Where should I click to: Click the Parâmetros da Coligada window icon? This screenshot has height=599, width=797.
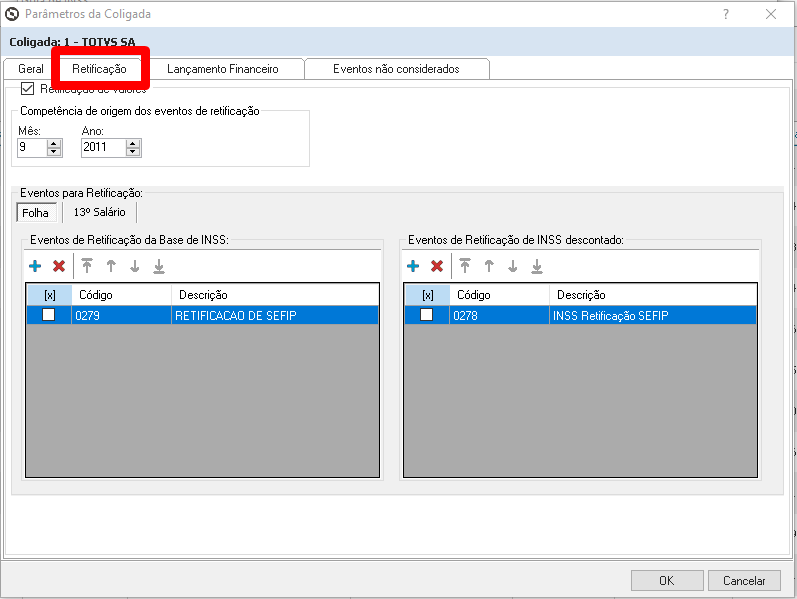[x=12, y=14]
